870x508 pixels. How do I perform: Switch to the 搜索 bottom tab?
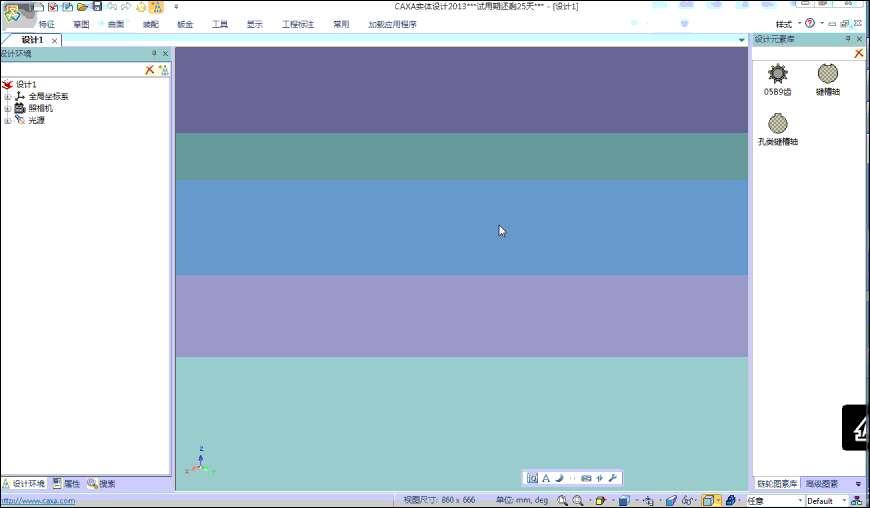pyautogui.click(x=101, y=484)
